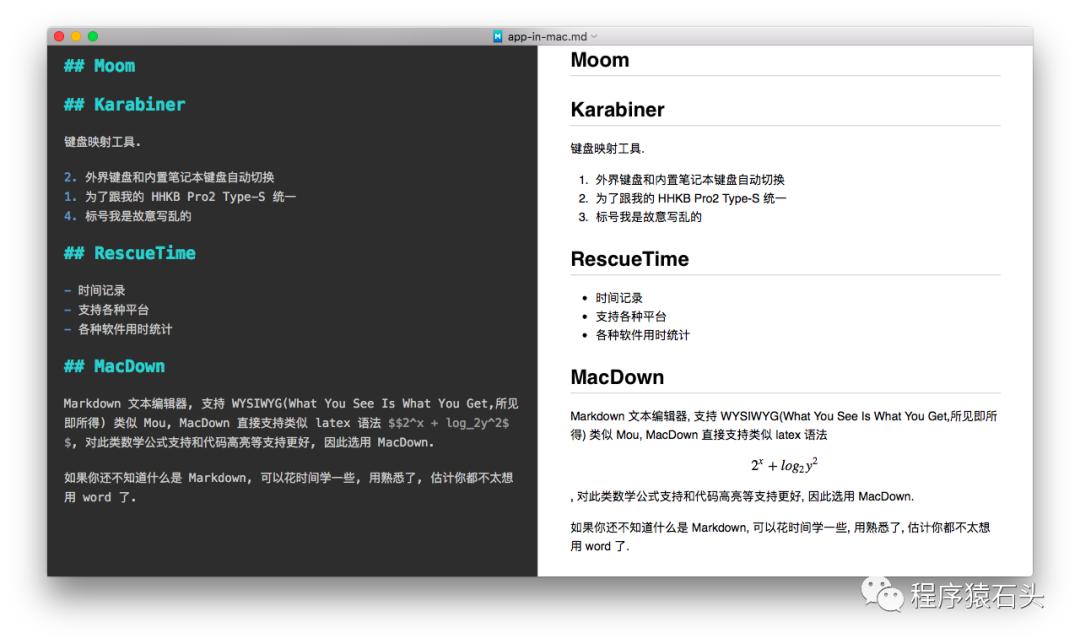This screenshot has width=1080, height=644.
Task: Click the 'MacDown' heading in preview pane
Action: [617, 377]
